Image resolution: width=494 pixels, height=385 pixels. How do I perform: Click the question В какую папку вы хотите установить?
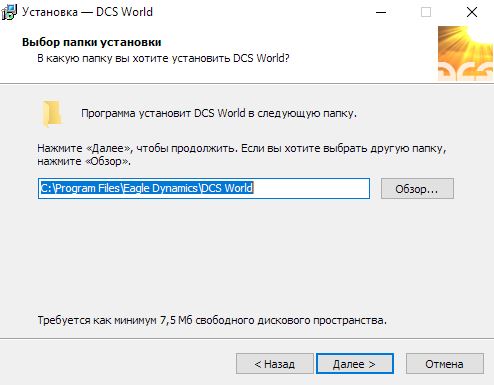[x=163, y=58]
